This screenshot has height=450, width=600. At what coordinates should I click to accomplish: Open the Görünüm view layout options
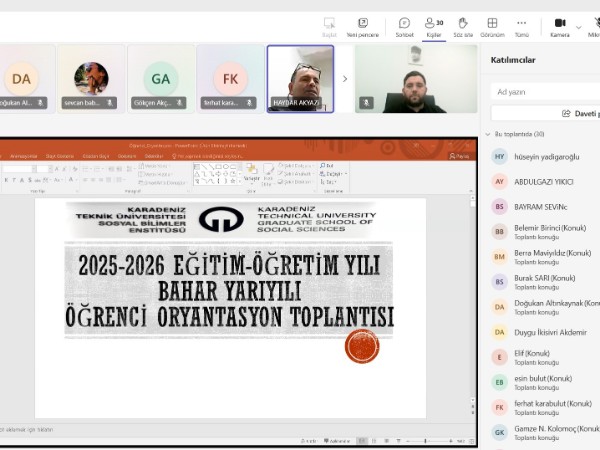[492, 27]
